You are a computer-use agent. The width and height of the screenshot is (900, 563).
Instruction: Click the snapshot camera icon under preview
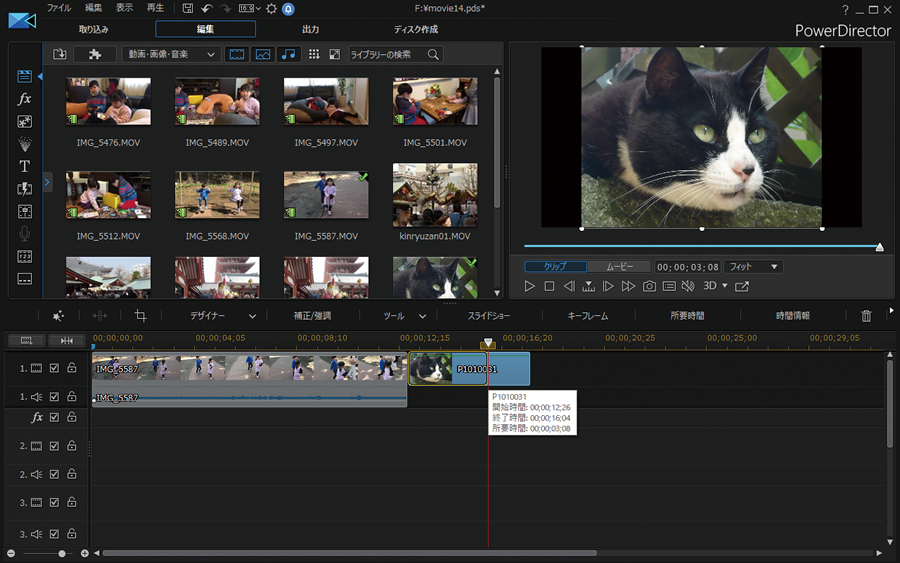pos(649,287)
